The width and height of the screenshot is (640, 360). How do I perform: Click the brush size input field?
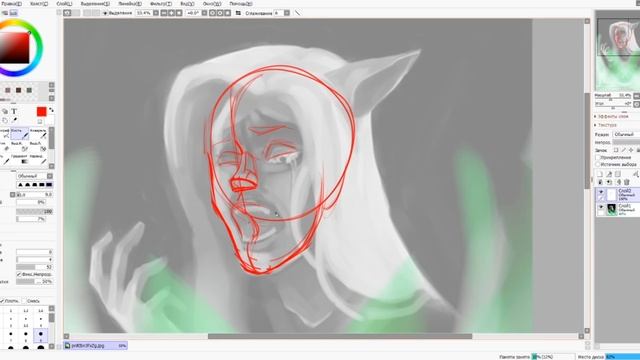(33, 195)
